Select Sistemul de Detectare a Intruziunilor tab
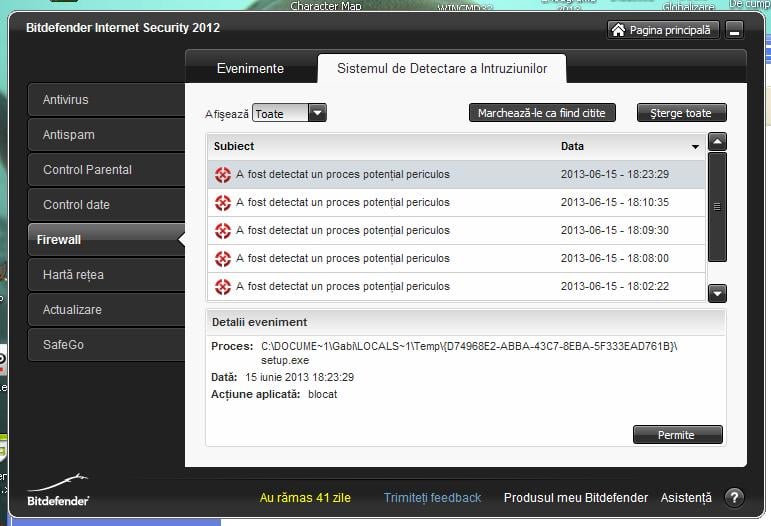 click(x=442, y=68)
